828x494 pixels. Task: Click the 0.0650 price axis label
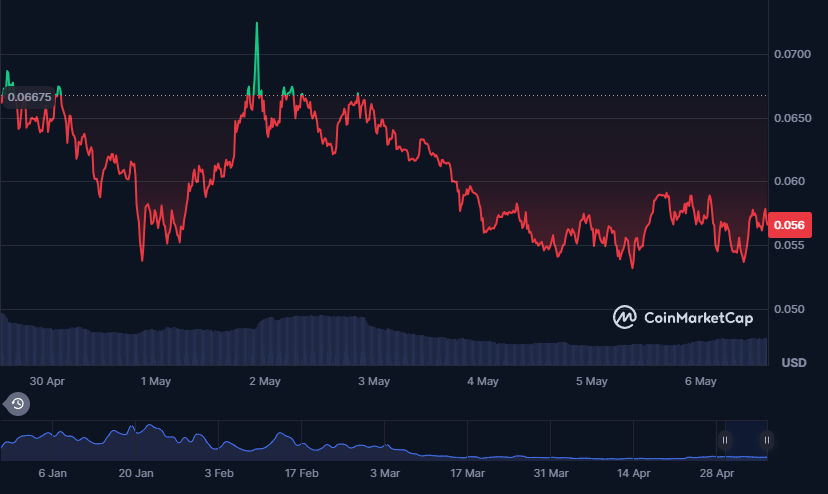coord(792,118)
